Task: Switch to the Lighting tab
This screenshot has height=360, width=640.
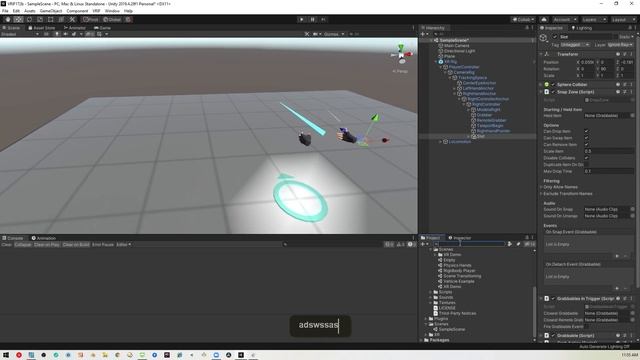Action: (582, 28)
